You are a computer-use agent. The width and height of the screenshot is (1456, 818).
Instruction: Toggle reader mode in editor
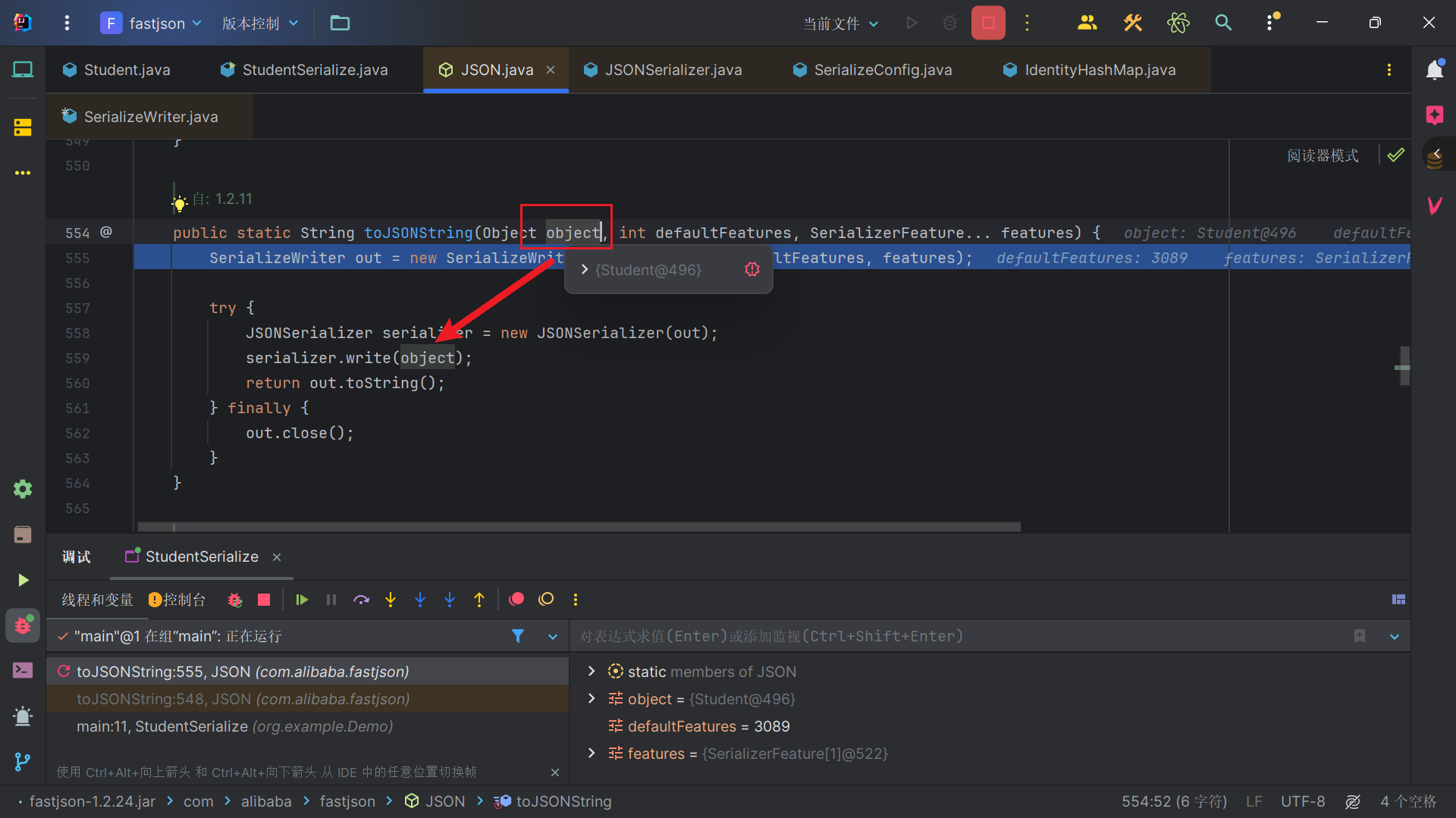[1323, 155]
